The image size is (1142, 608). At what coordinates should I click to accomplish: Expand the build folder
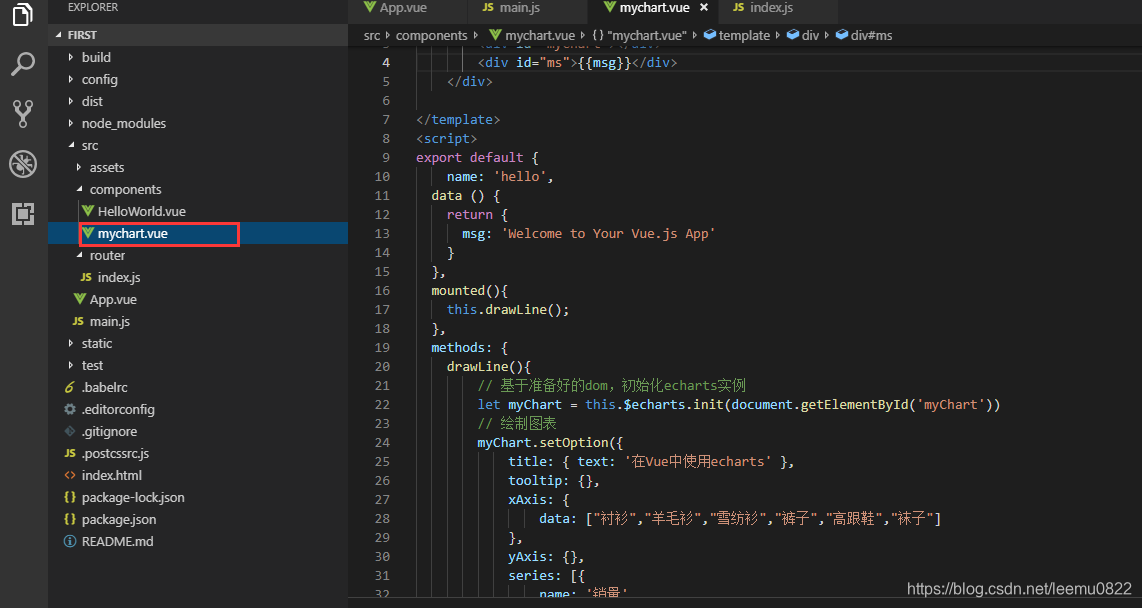tap(71, 57)
